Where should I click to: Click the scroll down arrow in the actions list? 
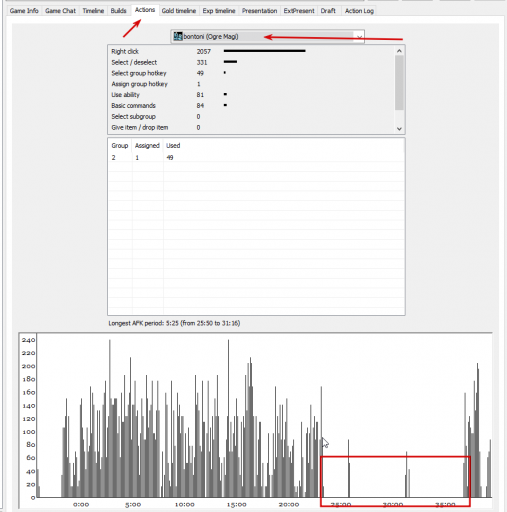[399, 129]
